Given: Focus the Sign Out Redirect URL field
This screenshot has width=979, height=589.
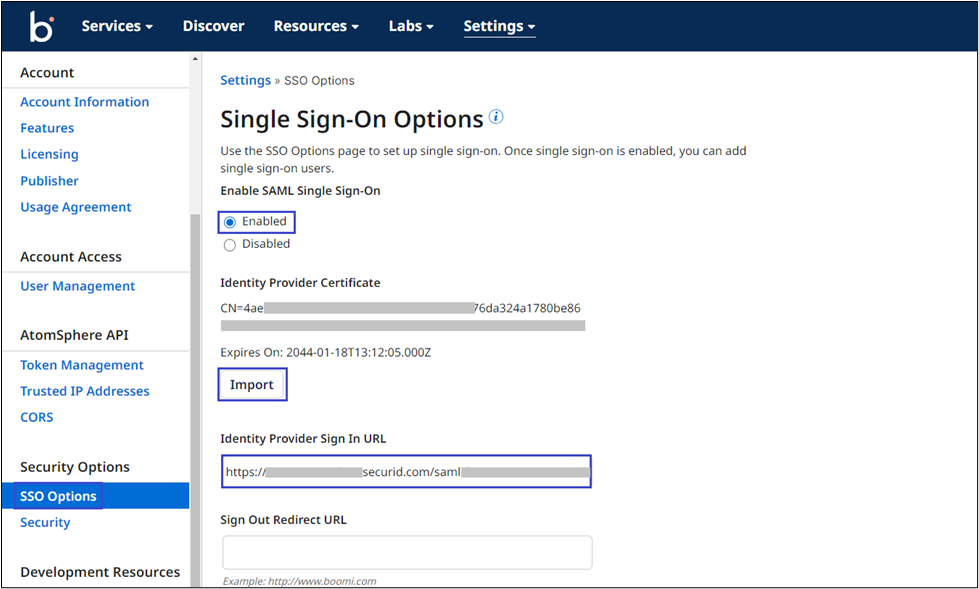Looking at the screenshot, I should click(406, 552).
